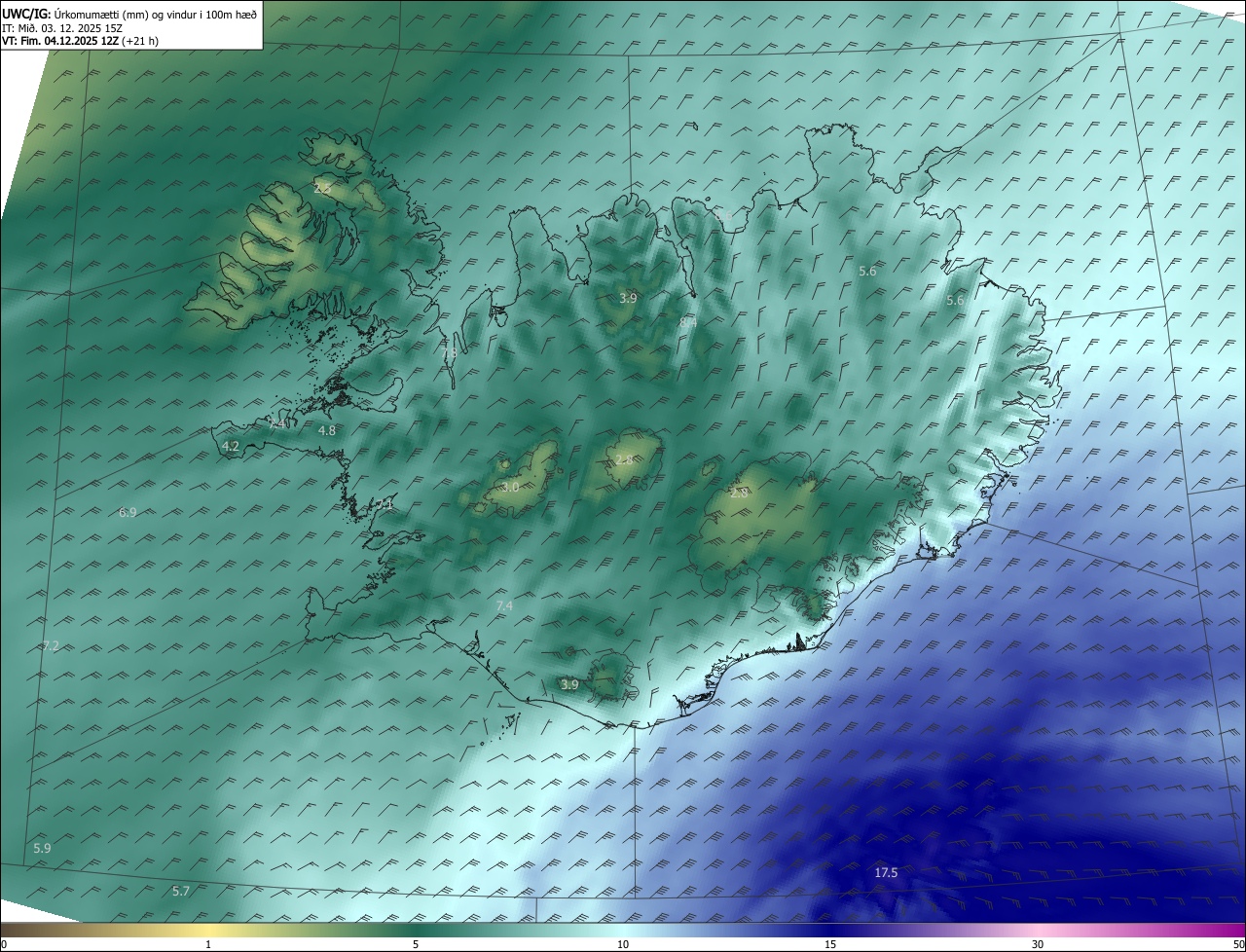Click the 4.8 value label
The image size is (1246, 952).
click(327, 430)
